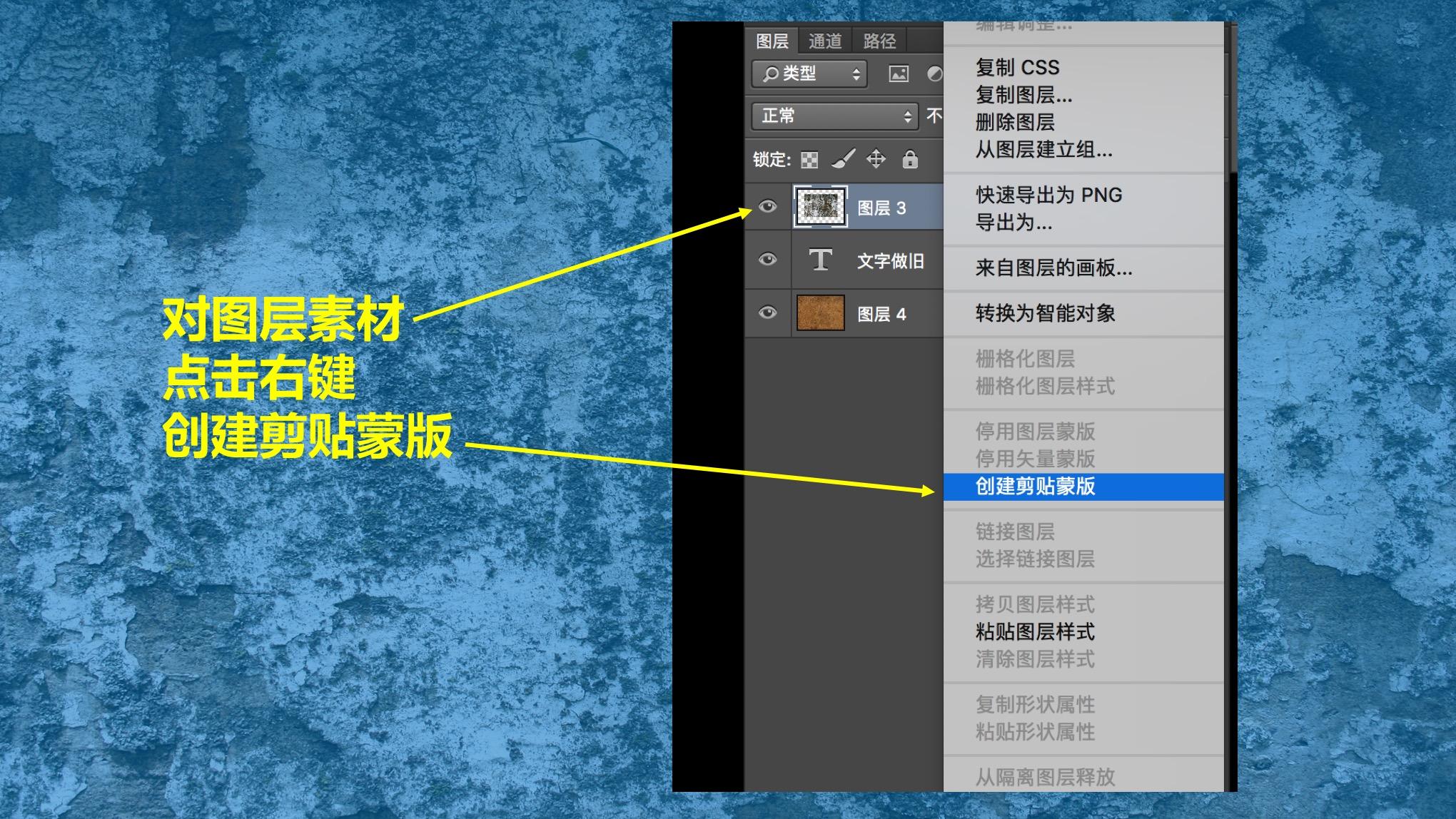Open the 正常 blend mode dropdown
This screenshot has width=1456, height=819.
point(834,116)
